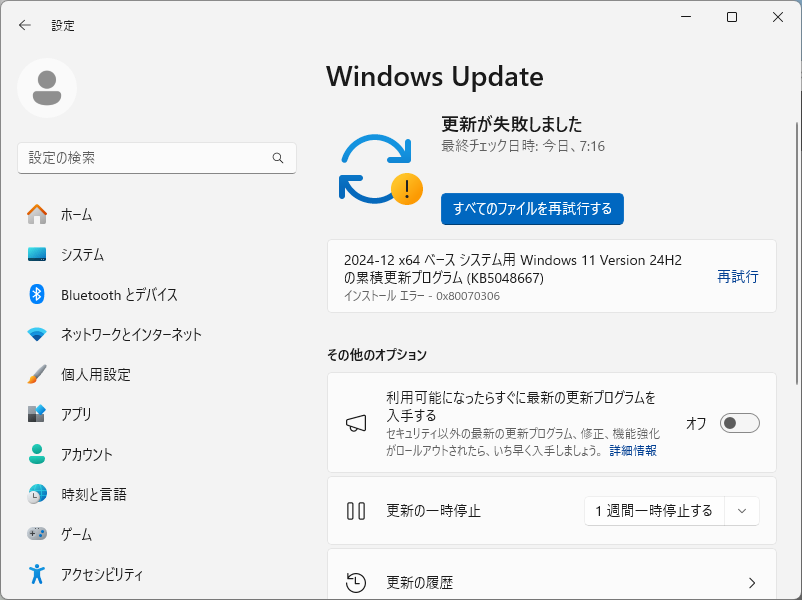Select the アカウント person icon
The width and height of the screenshot is (802, 600).
click(37, 454)
